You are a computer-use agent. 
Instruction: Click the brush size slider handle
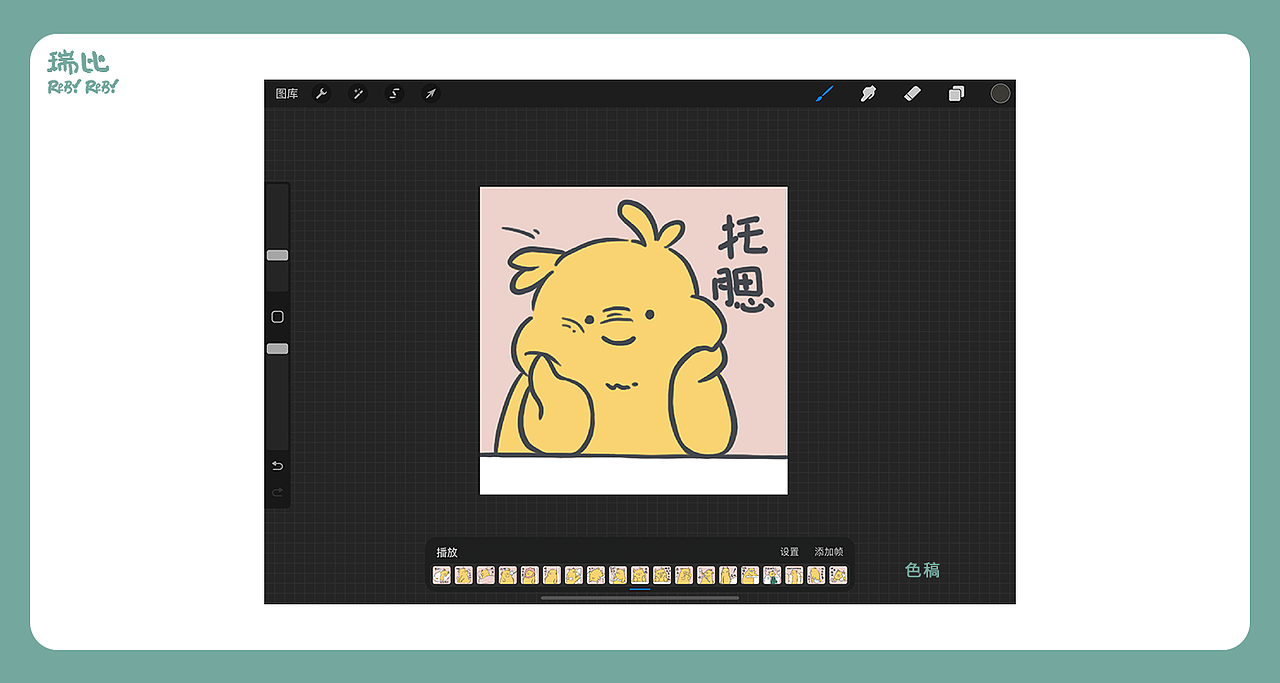[x=277, y=255]
